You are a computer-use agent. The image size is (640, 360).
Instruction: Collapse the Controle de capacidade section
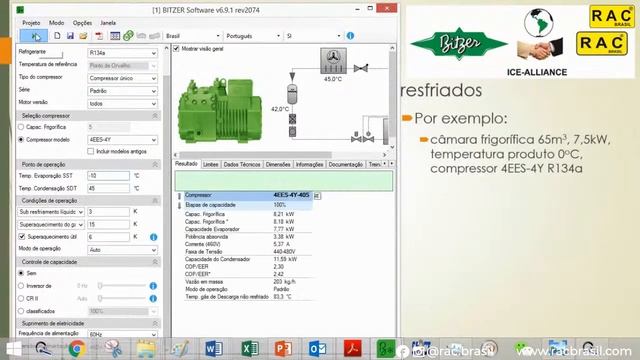pyautogui.click(x=155, y=262)
